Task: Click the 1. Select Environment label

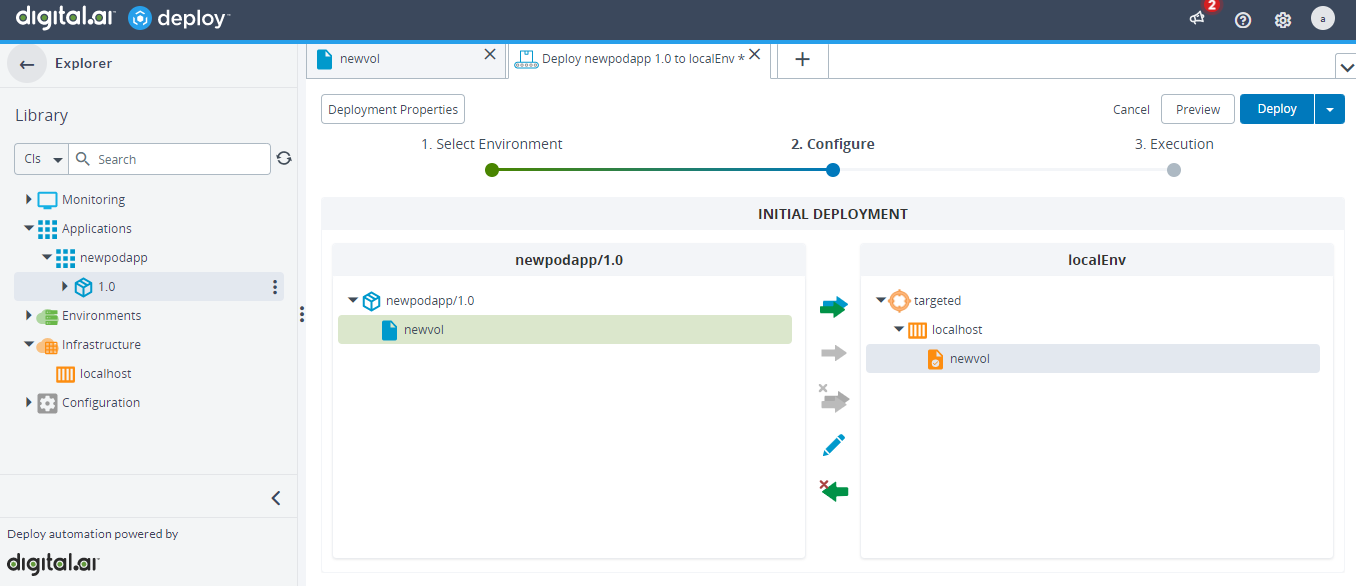Action: [x=492, y=144]
